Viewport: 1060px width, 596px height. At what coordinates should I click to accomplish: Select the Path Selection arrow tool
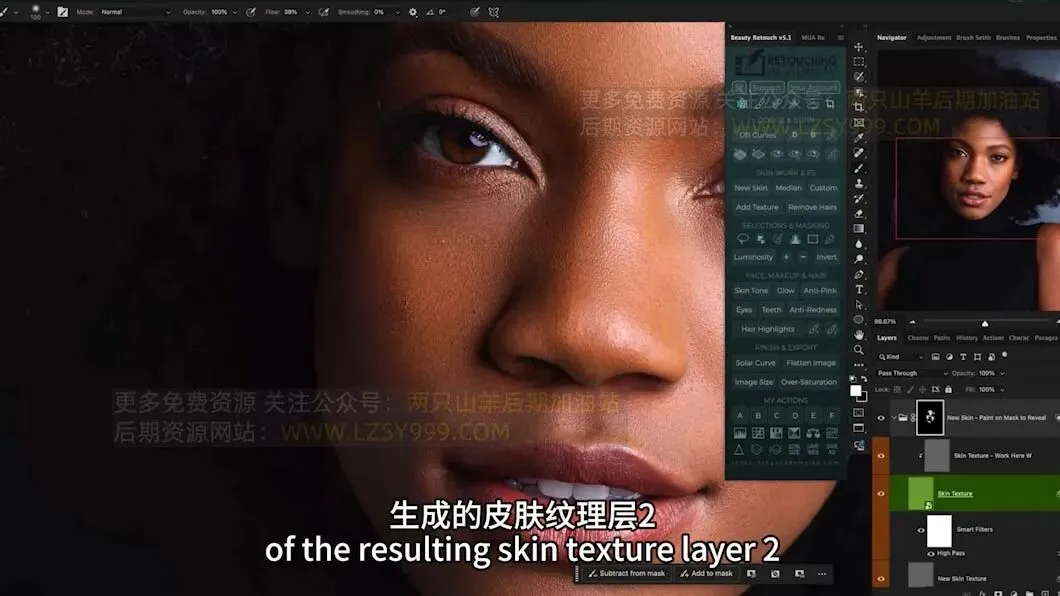click(x=859, y=305)
